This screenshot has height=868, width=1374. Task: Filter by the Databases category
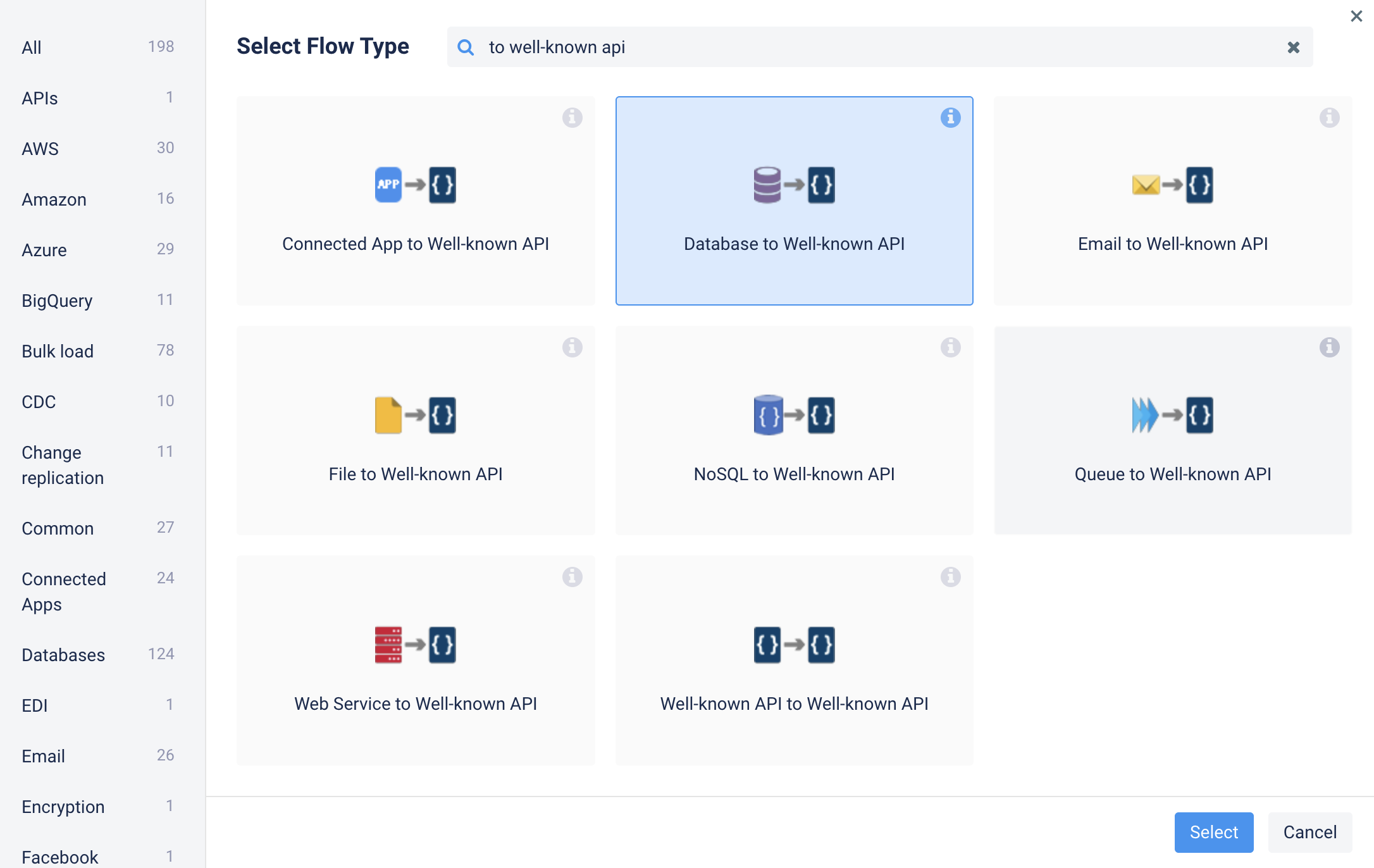[x=63, y=655]
